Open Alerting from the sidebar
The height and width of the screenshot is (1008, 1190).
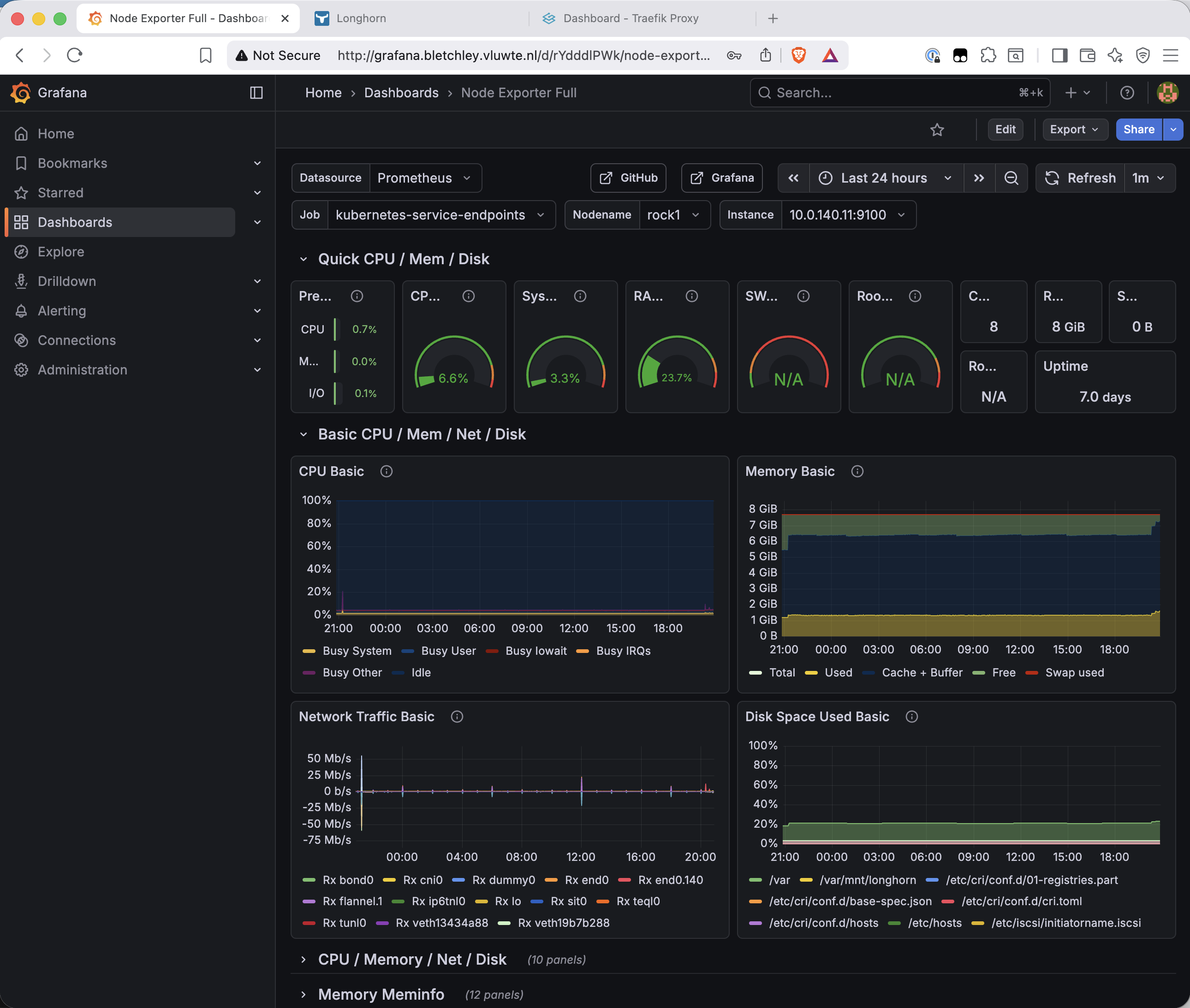pos(61,311)
